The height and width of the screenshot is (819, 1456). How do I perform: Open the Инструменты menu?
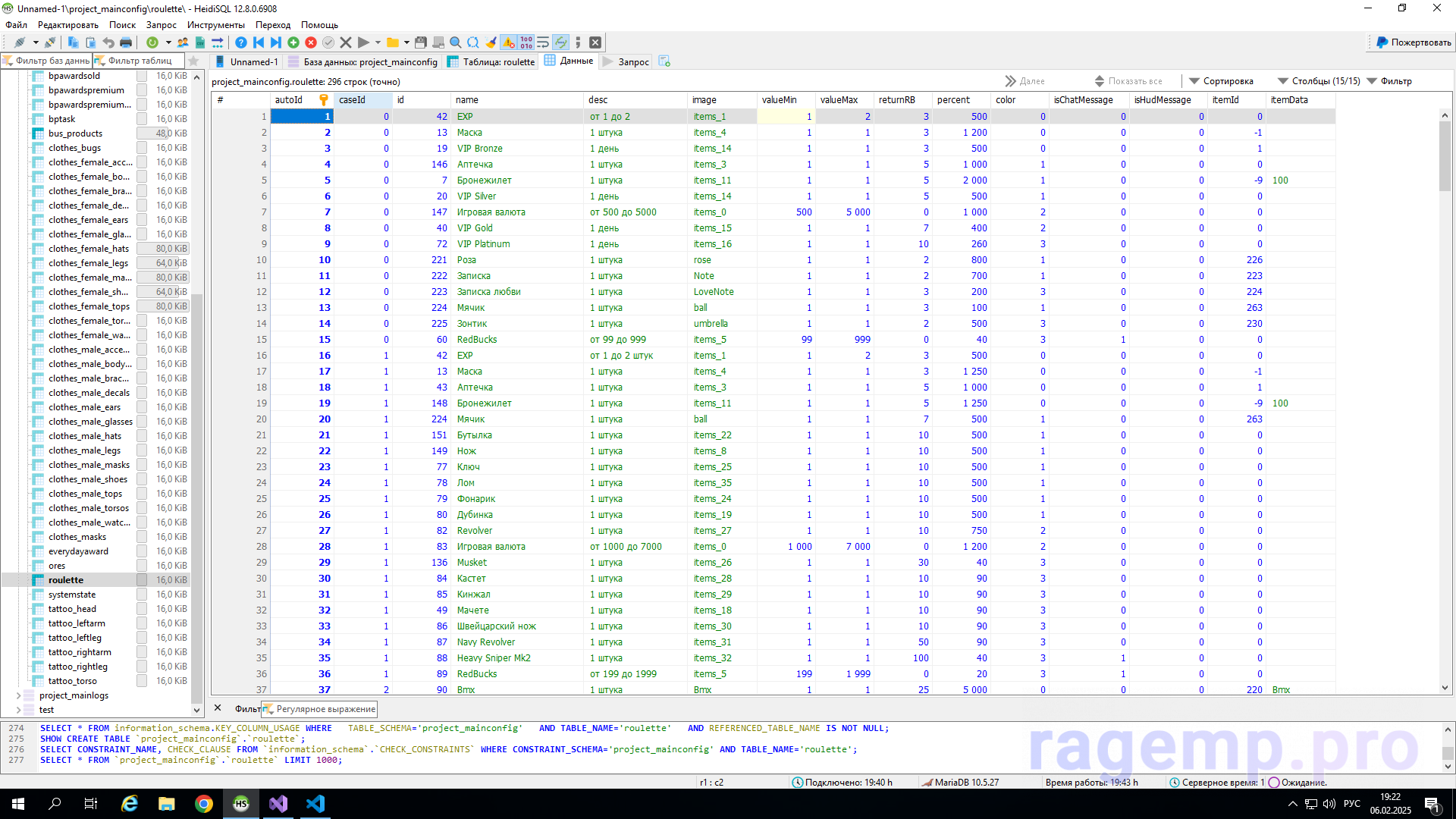pyautogui.click(x=215, y=25)
